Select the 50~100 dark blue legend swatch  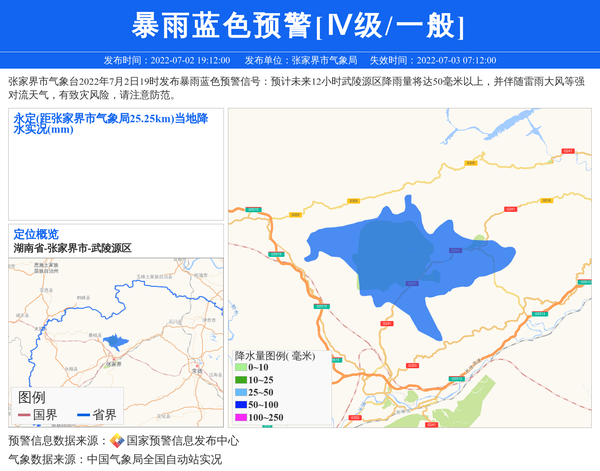point(240,405)
